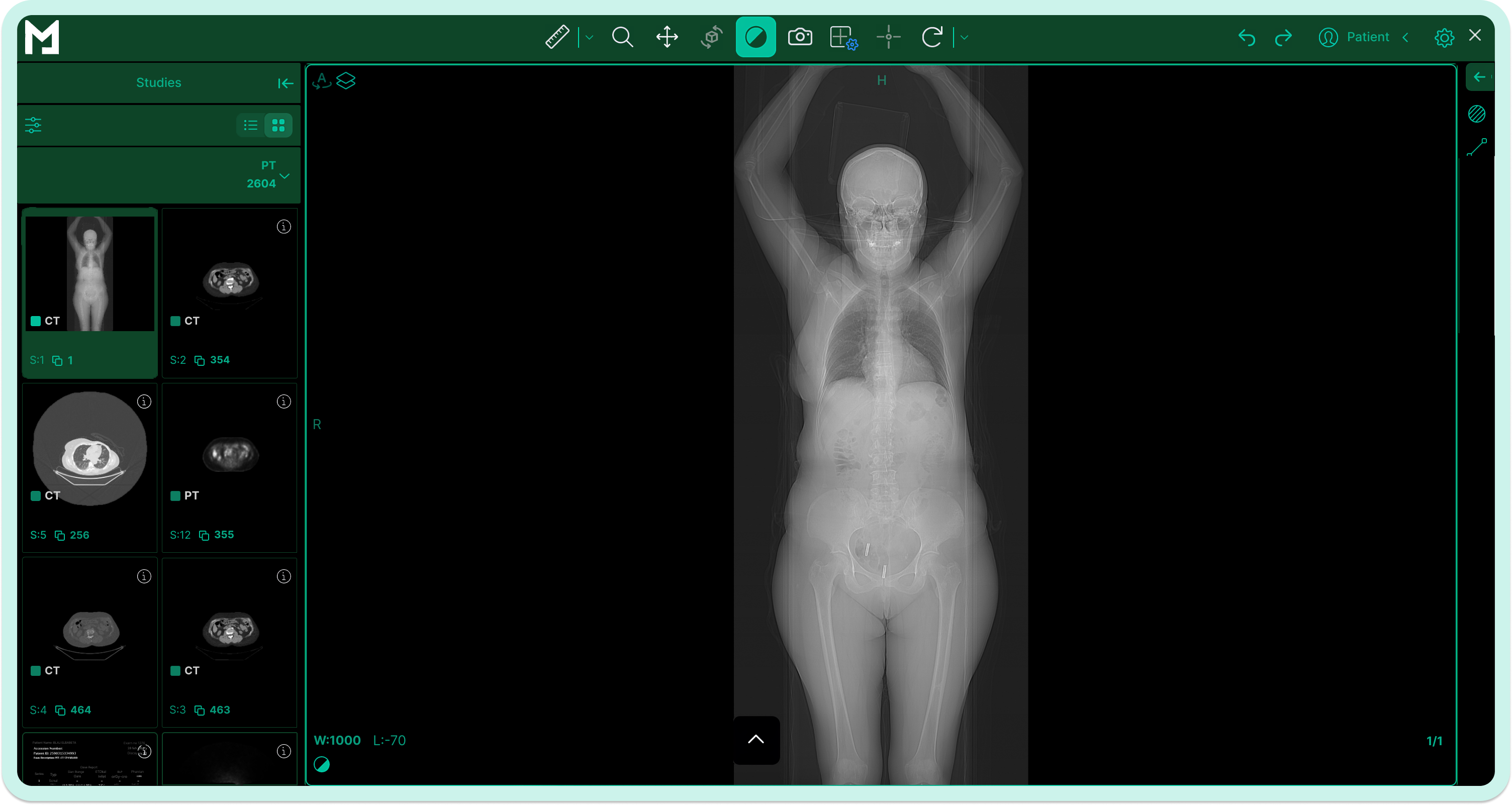Click the up arrow panel button

[x=756, y=739]
